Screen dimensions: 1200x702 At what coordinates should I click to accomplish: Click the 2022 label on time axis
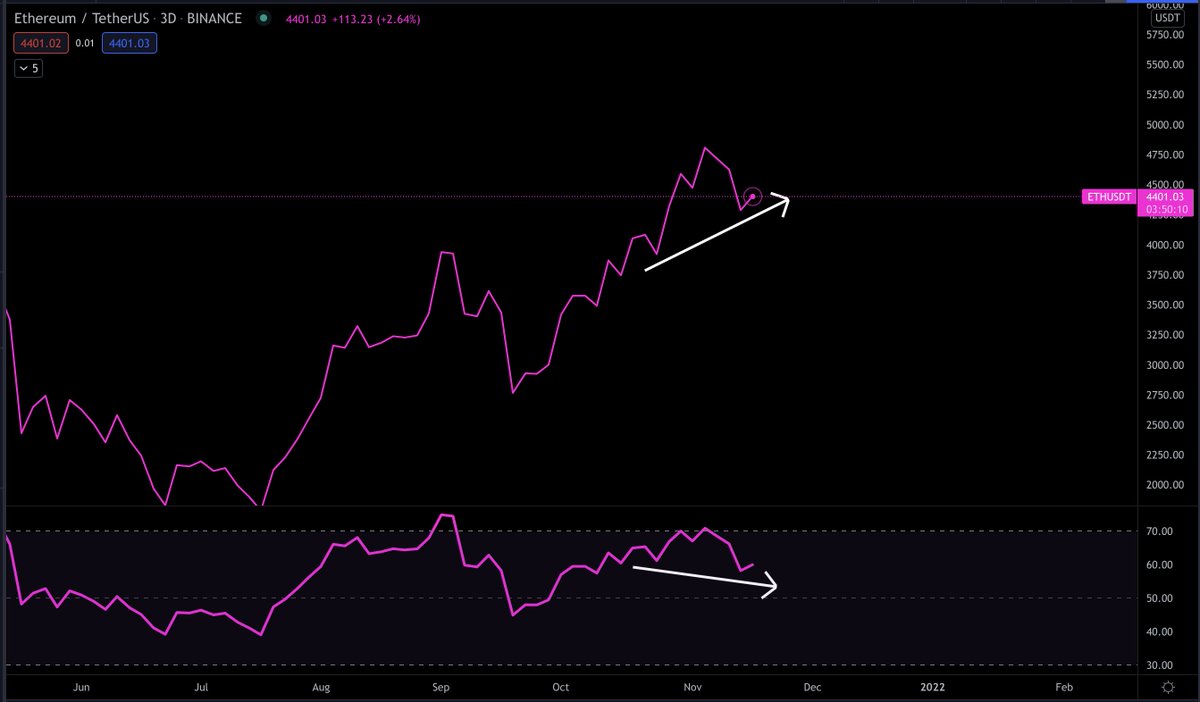933,687
